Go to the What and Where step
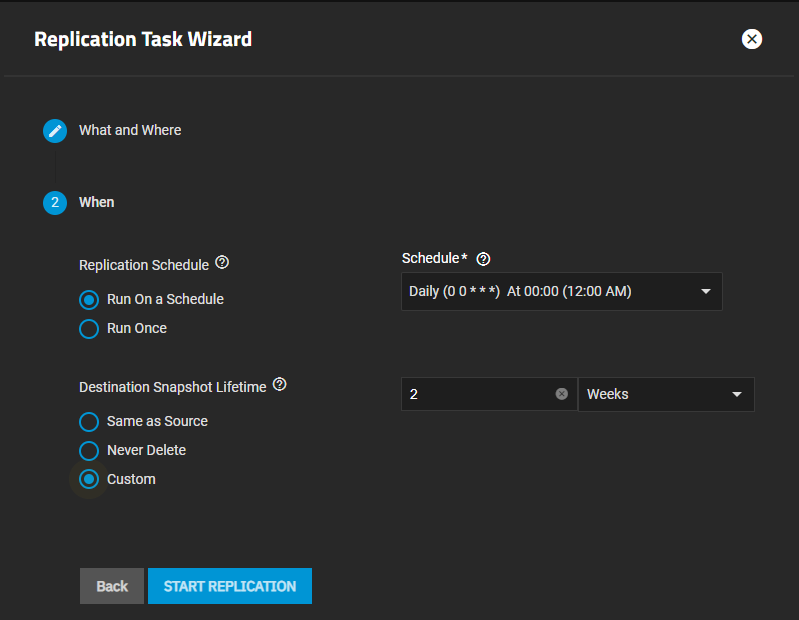Viewport: 799px width, 620px height. pos(130,130)
